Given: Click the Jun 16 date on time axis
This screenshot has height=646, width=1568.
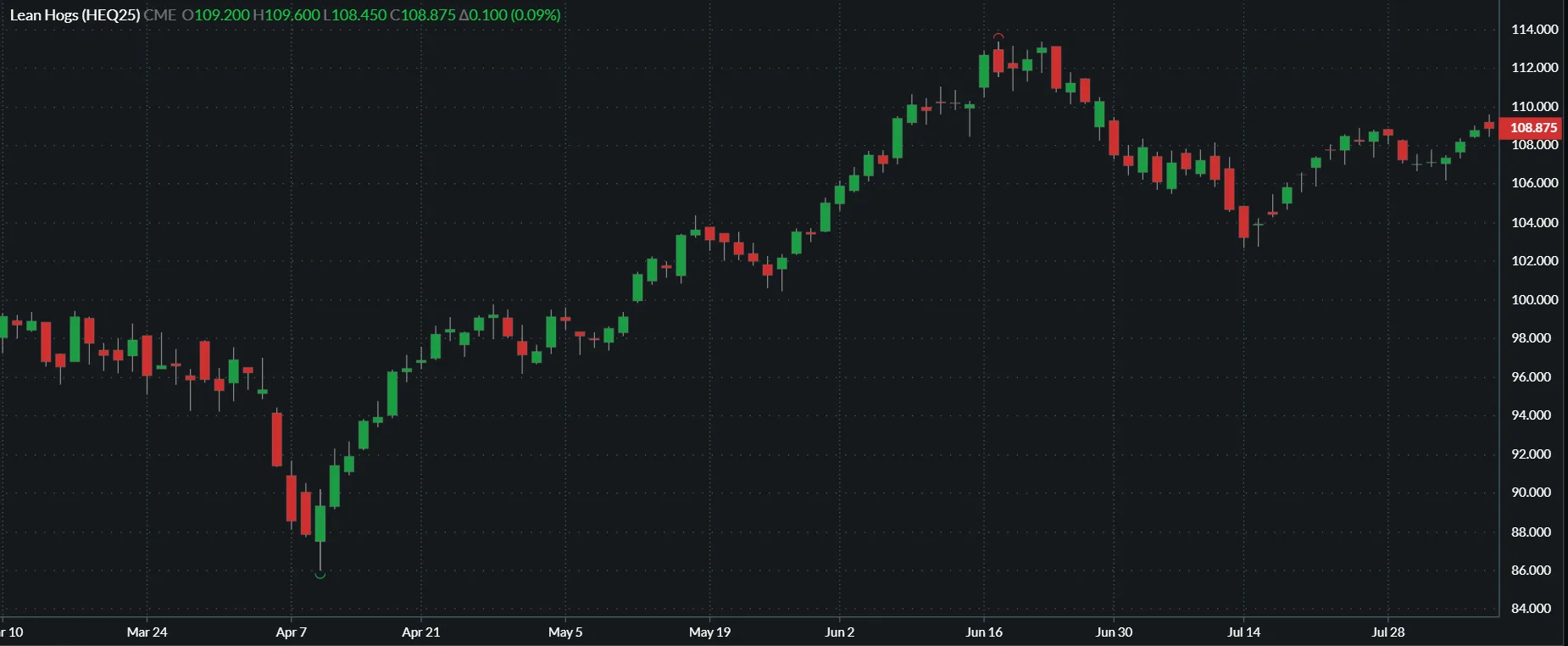Looking at the screenshot, I should (x=984, y=632).
